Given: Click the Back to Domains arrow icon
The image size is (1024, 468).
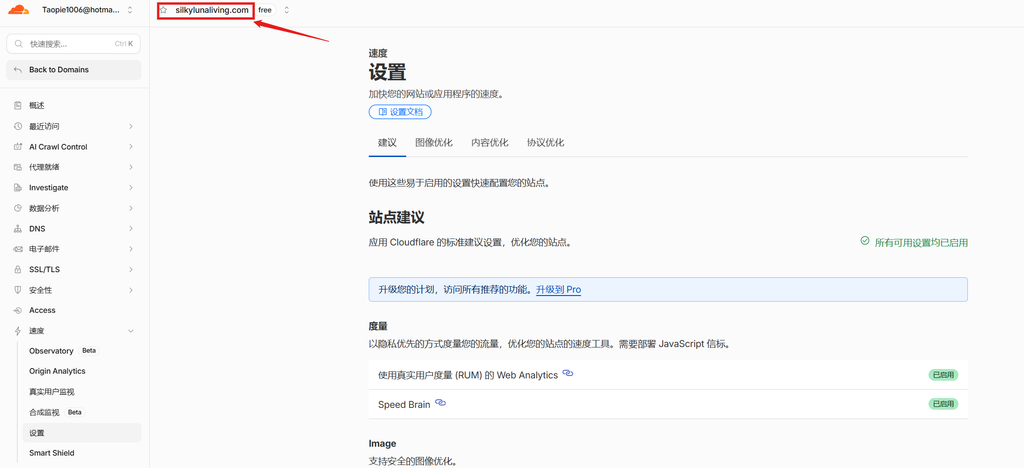Looking at the screenshot, I should (x=18, y=70).
